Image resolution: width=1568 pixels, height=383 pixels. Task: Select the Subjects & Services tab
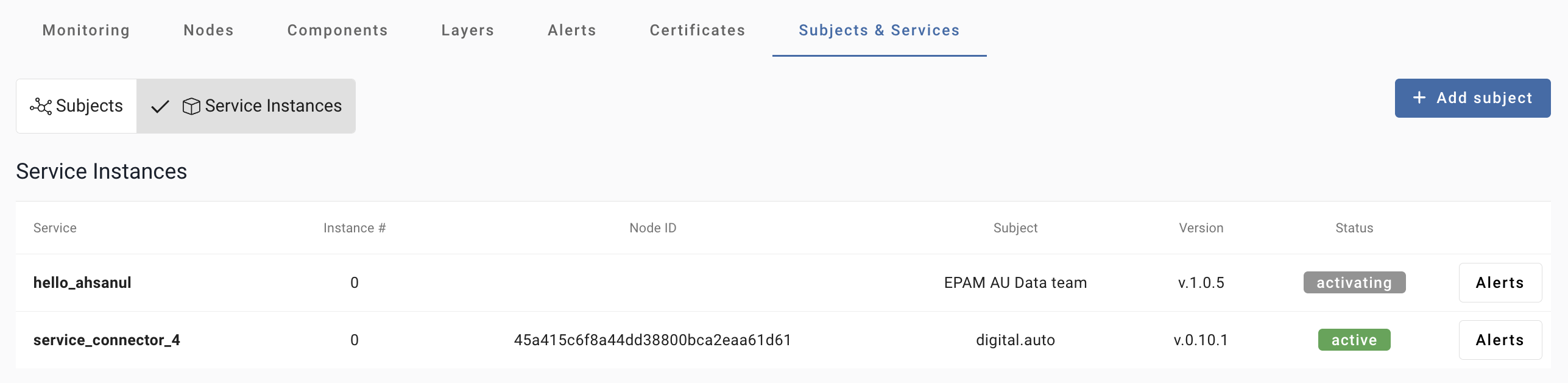click(878, 30)
